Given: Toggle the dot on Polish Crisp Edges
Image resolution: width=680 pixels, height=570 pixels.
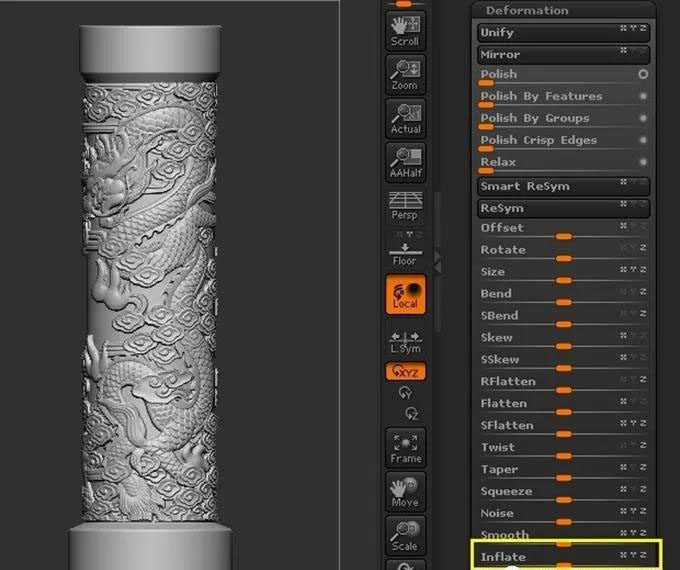Looking at the screenshot, I should (x=643, y=140).
